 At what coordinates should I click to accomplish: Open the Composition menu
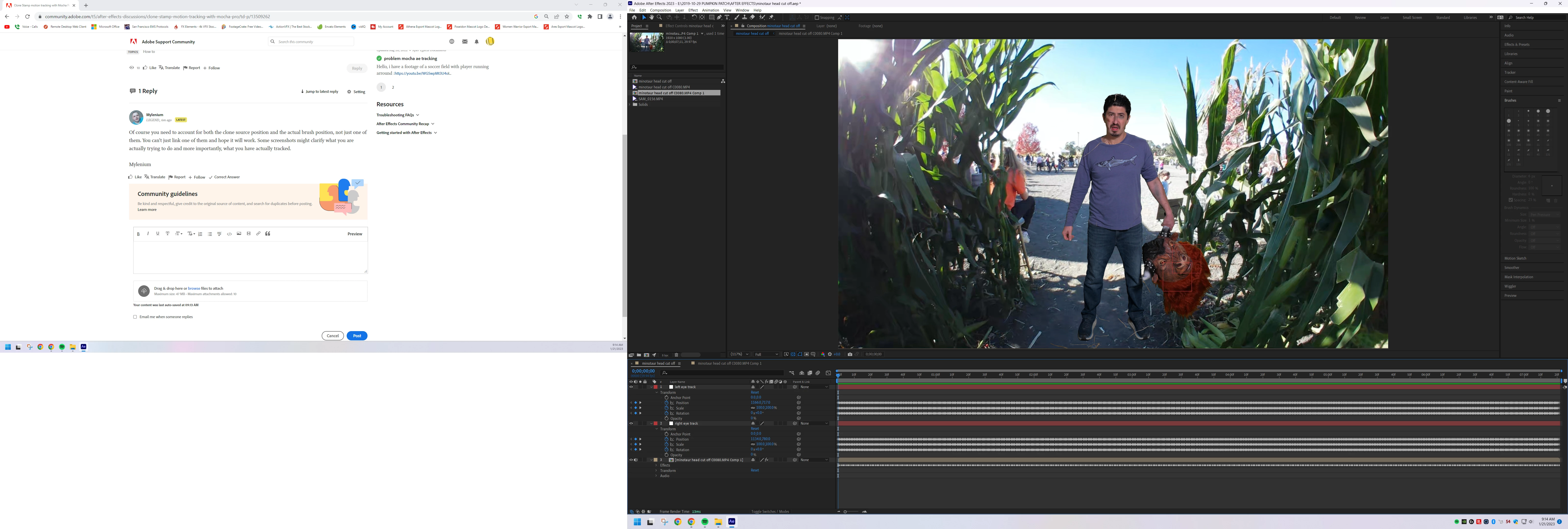[661, 10]
